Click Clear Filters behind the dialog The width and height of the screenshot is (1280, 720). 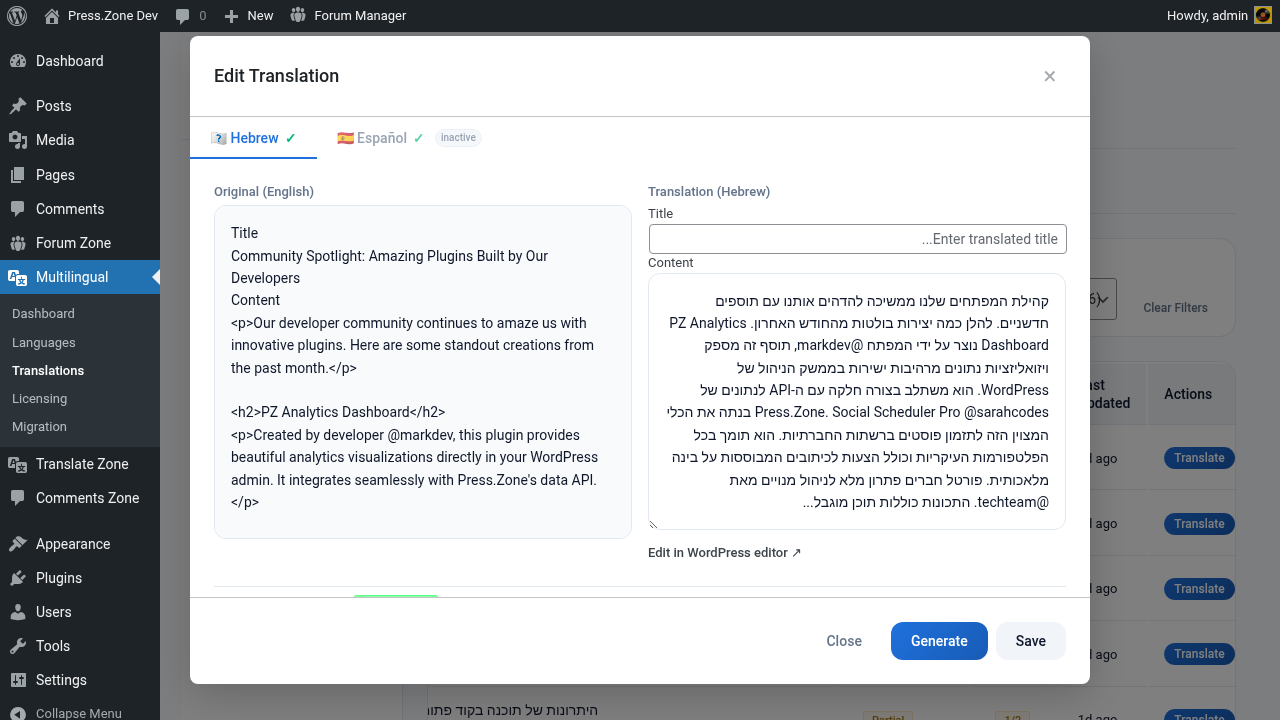click(1175, 308)
